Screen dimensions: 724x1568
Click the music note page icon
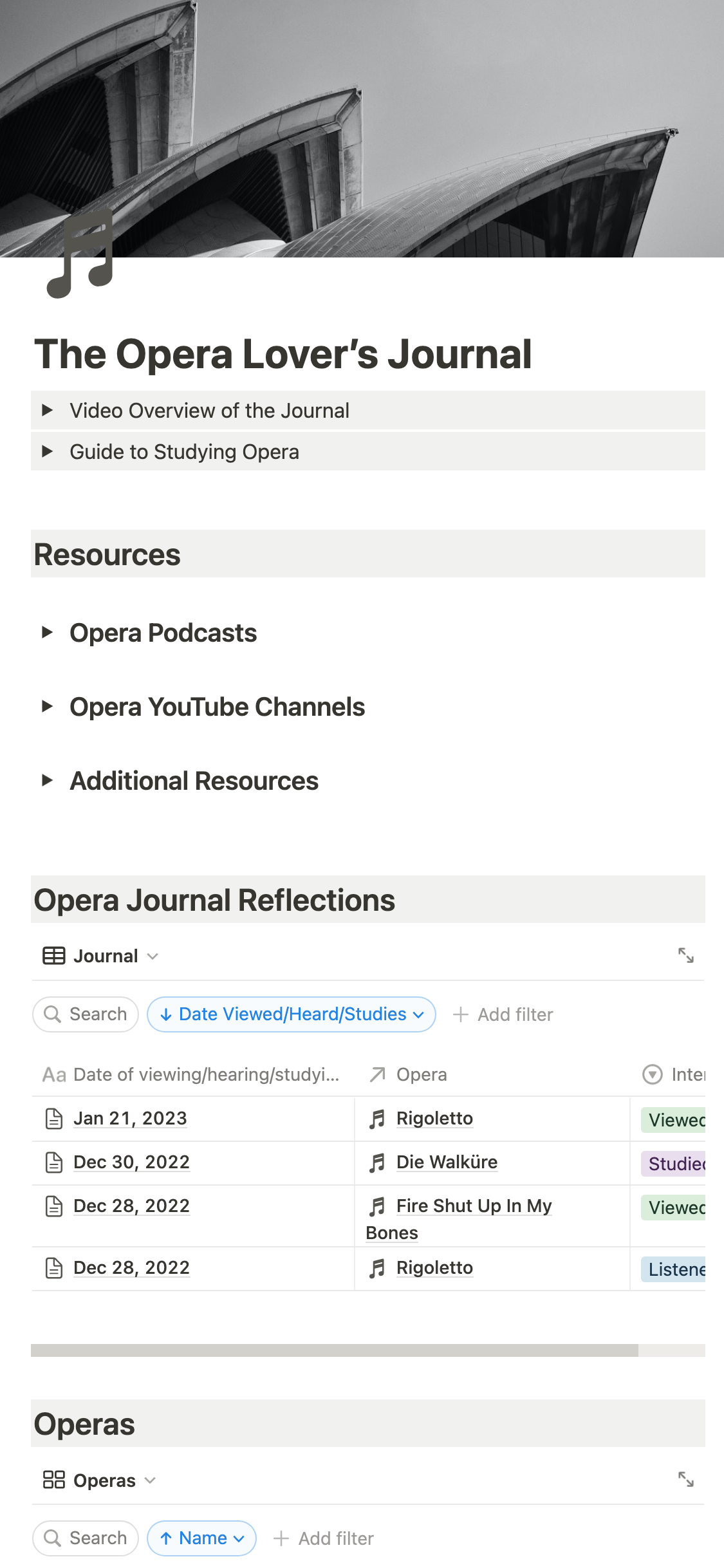coord(81,255)
